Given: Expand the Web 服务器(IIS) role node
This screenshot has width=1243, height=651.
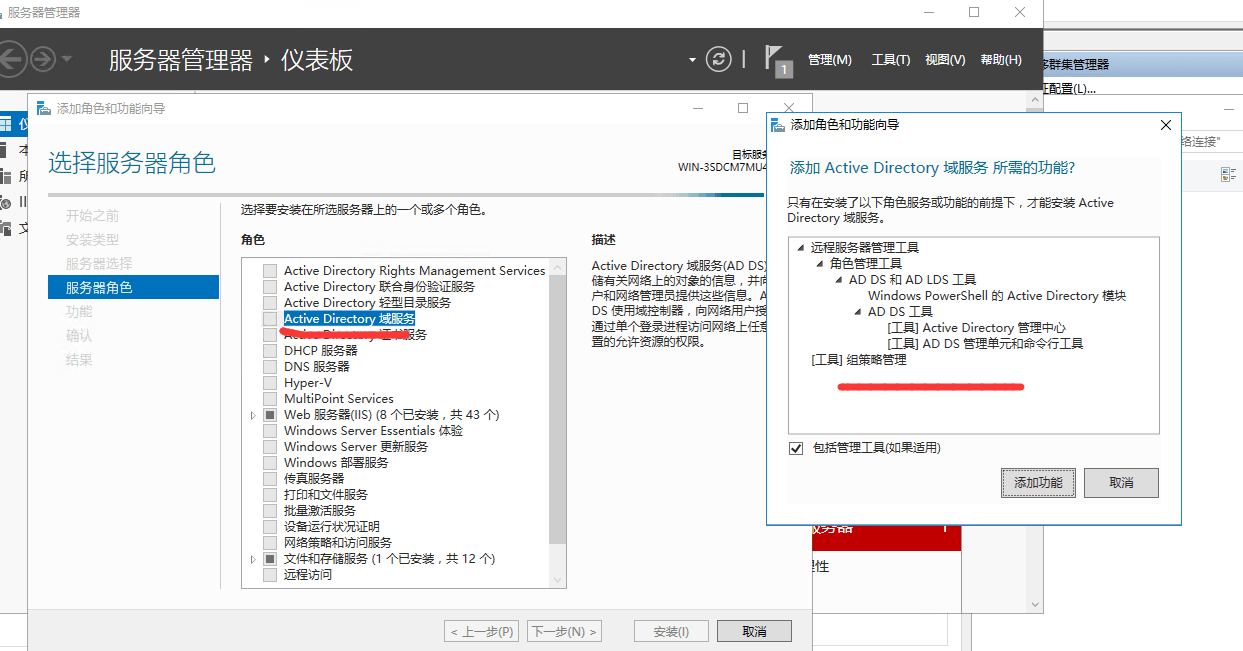Looking at the screenshot, I should point(253,415).
